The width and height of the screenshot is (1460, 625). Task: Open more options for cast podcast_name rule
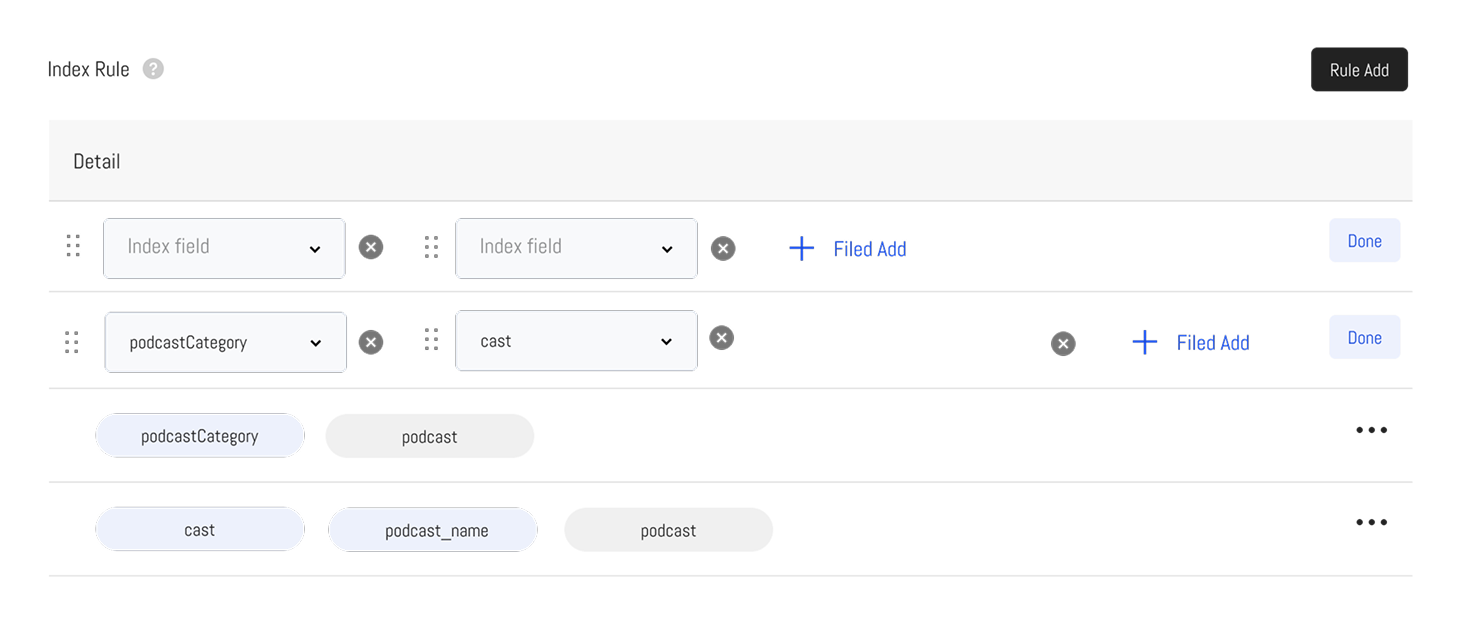[1371, 522]
